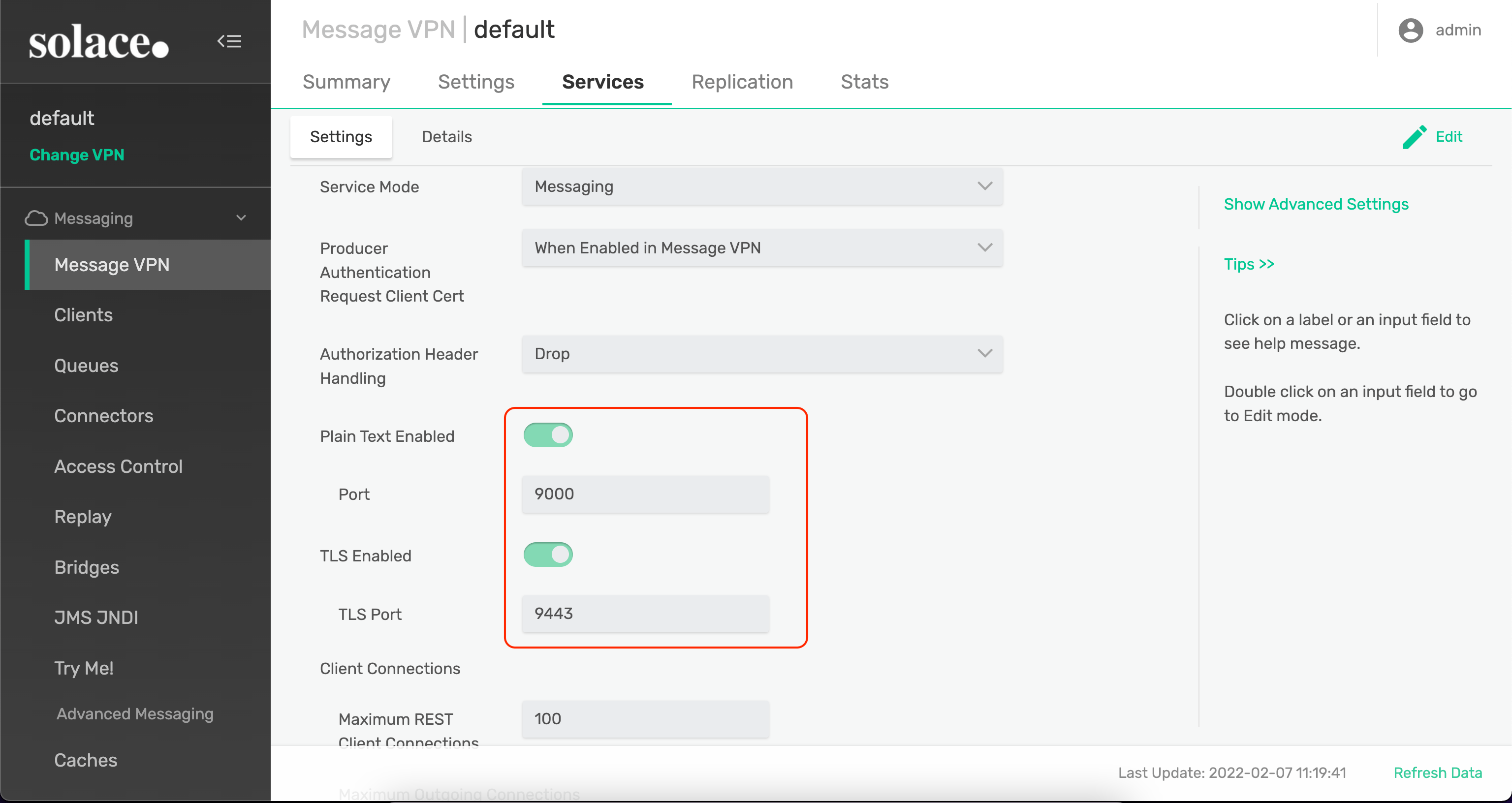Toggle the TLS Enabled switch
The height and width of the screenshot is (803, 1512).
tap(548, 555)
